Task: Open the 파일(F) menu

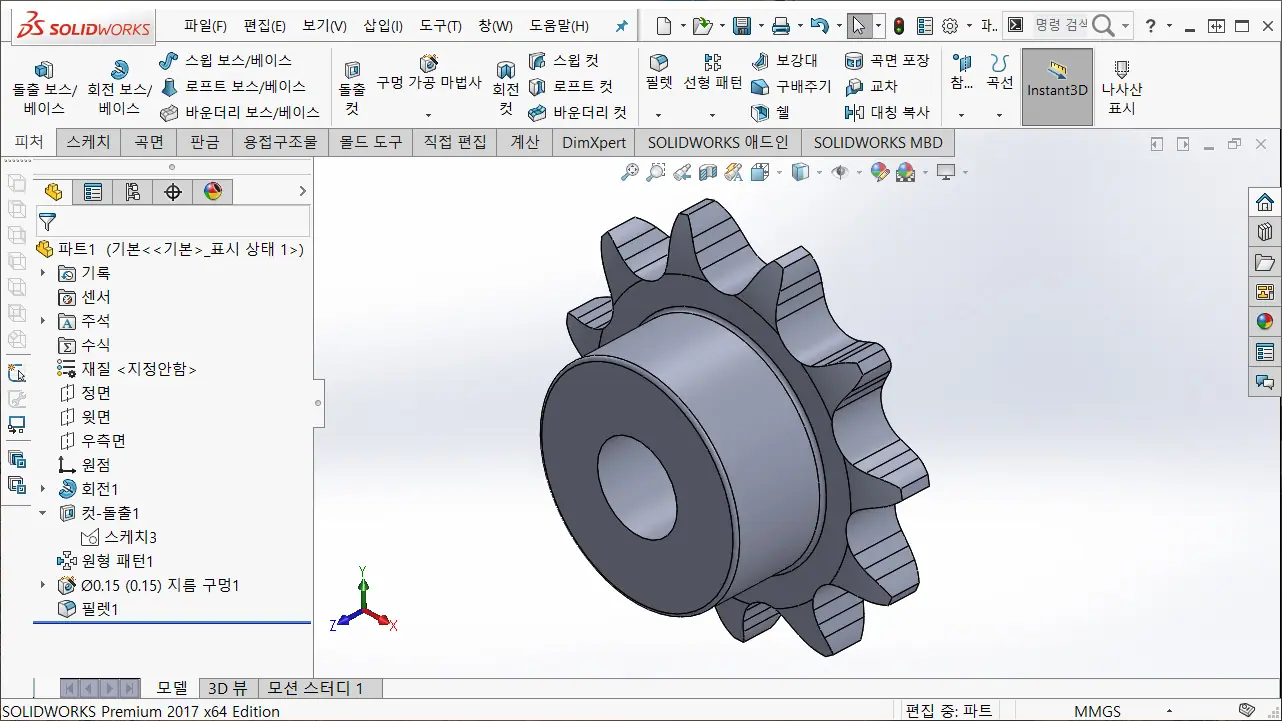Action: [205, 26]
